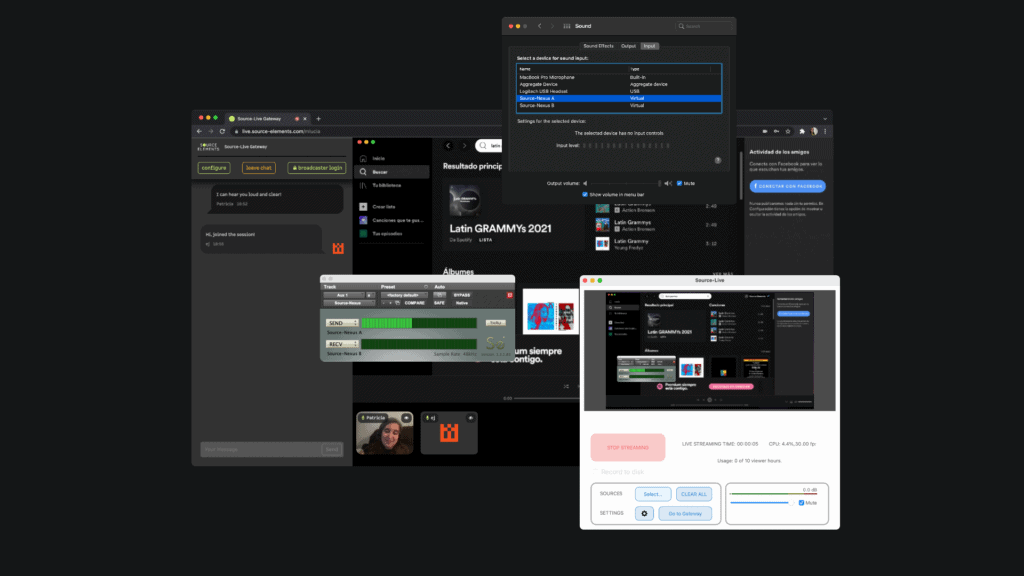Image resolution: width=1024 pixels, height=576 pixels.
Task: Toggle Mute checkbox in Sound window
Action: 679,184
